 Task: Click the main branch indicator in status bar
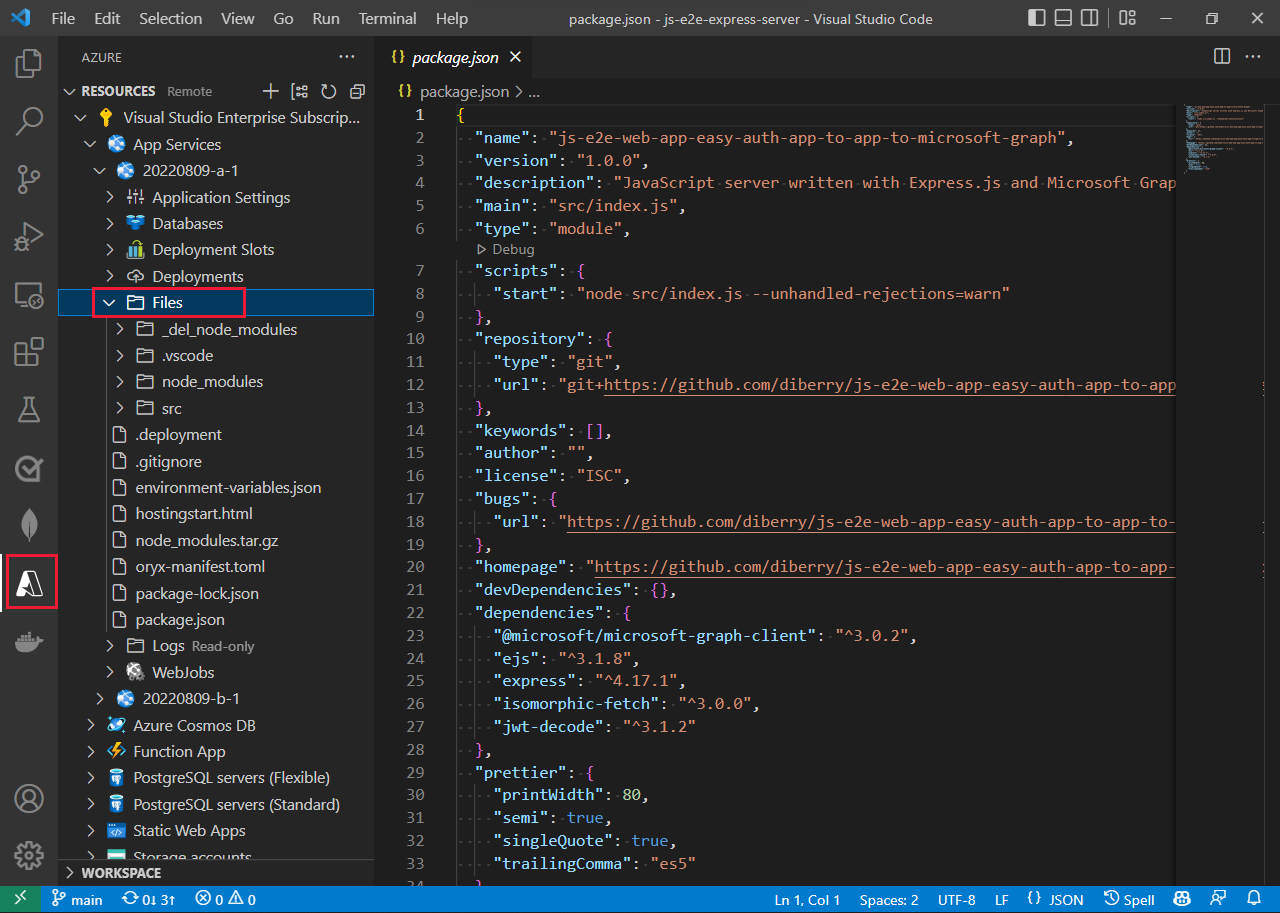coord(77,899)
